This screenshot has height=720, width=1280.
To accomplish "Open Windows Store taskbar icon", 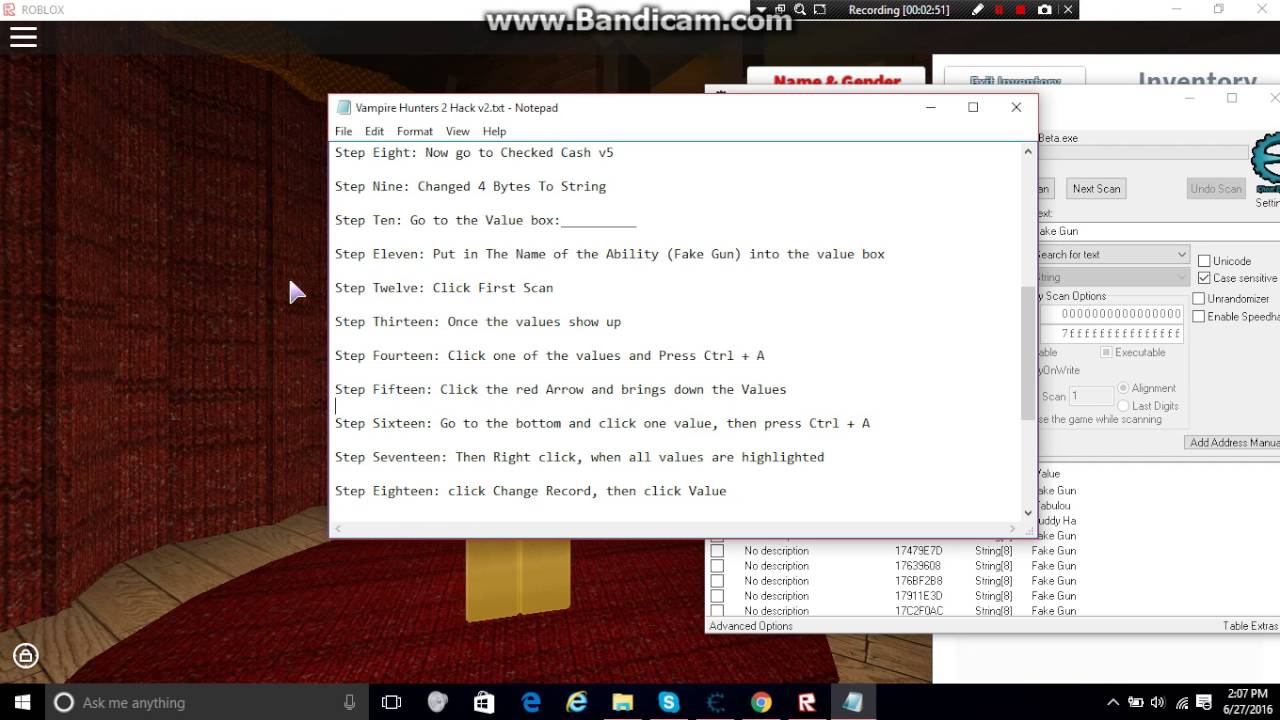I will point(484,702).
